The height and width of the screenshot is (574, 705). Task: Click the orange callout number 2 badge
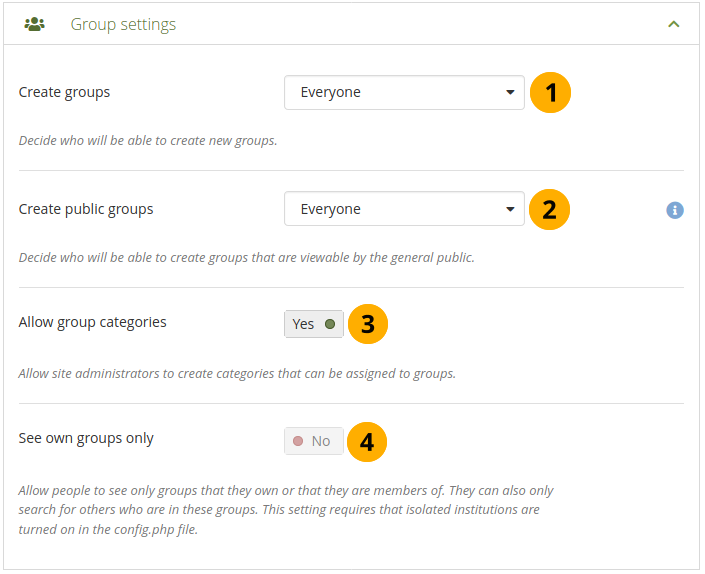coord(550,210)
